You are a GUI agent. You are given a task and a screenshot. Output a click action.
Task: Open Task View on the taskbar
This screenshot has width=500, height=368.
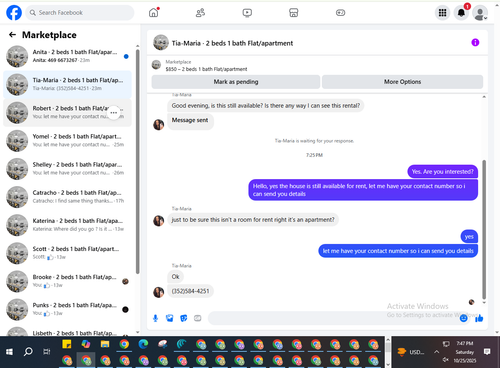[x=47, y=352]
